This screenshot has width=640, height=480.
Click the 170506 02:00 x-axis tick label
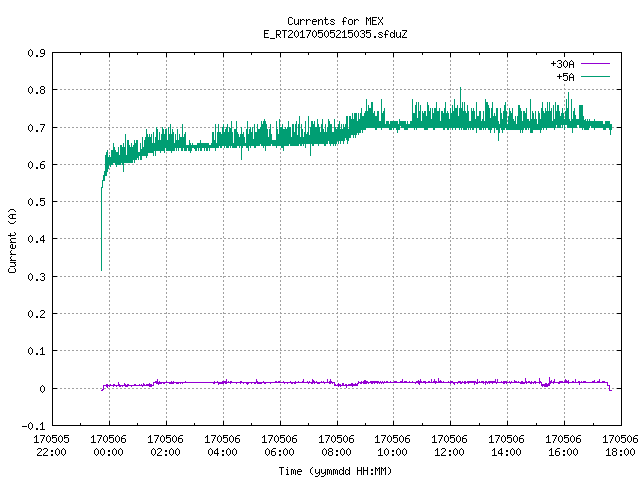click(x=165, y=445)
